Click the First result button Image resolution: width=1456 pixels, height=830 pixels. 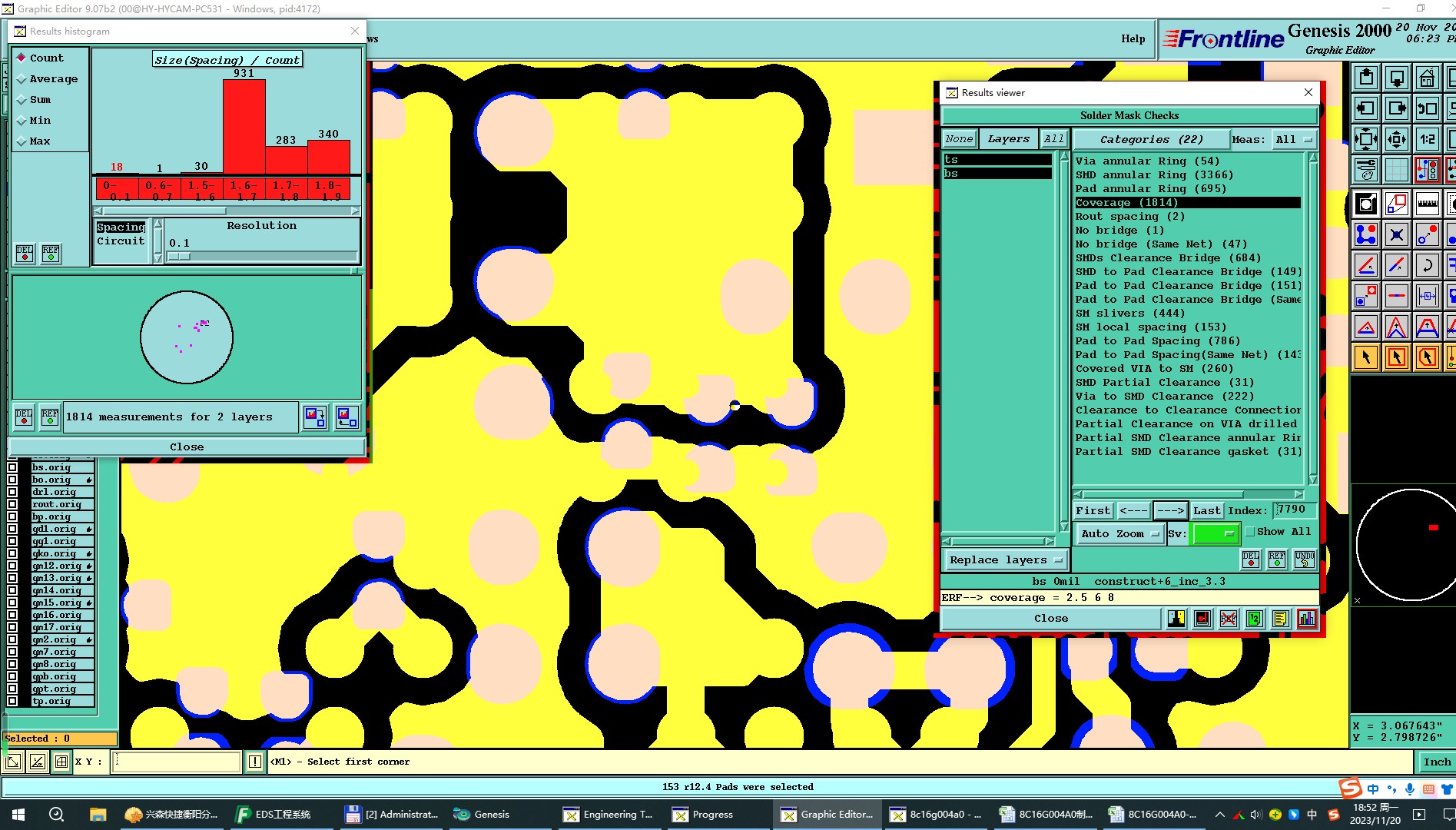[1093, 510]
